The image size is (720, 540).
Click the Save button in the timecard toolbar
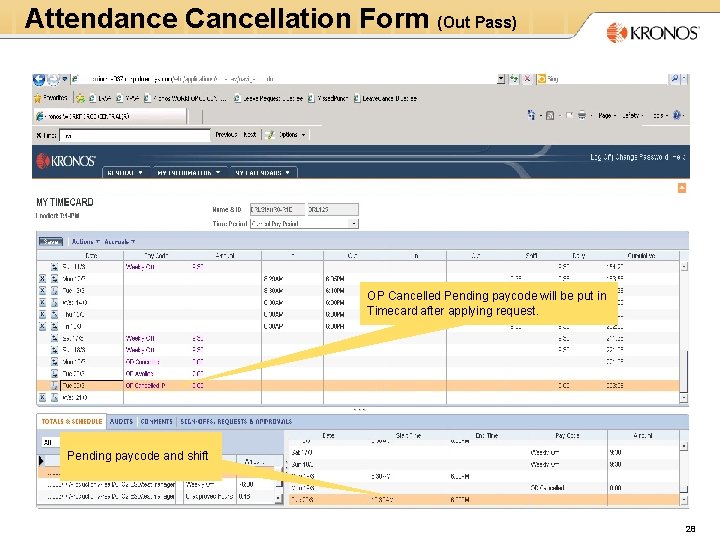click(x=51, y=242)
